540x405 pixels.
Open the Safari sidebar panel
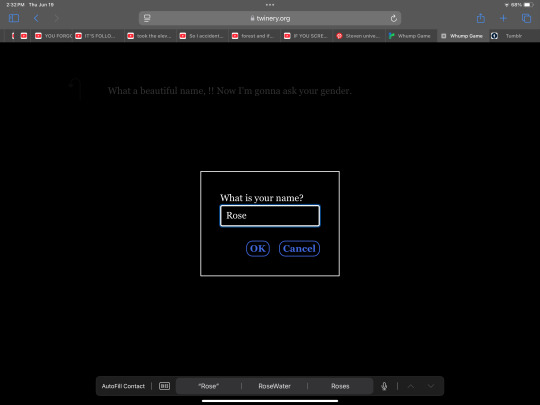click(x=14, y=18)
